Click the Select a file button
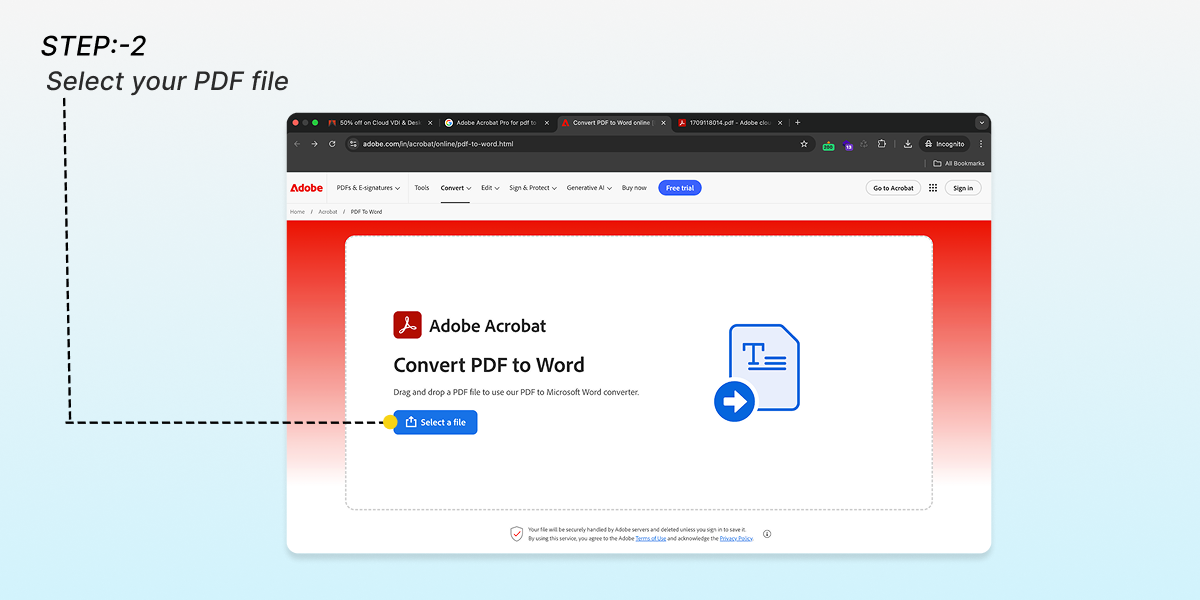The height and width of the screenshot is (600, 1200). (x=435, y=422)
